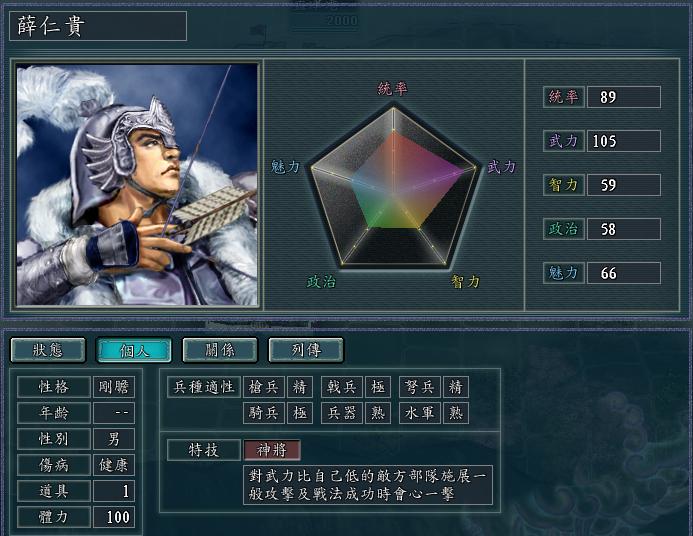
Task: Click the 魅力 value field showing 66
Action: click(x=624, y=273)
